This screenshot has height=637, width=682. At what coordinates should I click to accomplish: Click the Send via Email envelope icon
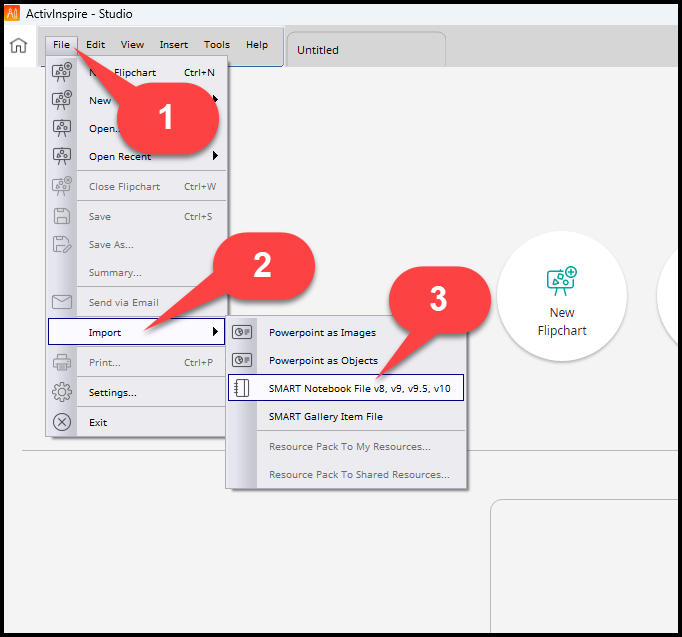(x=62, y=302)
